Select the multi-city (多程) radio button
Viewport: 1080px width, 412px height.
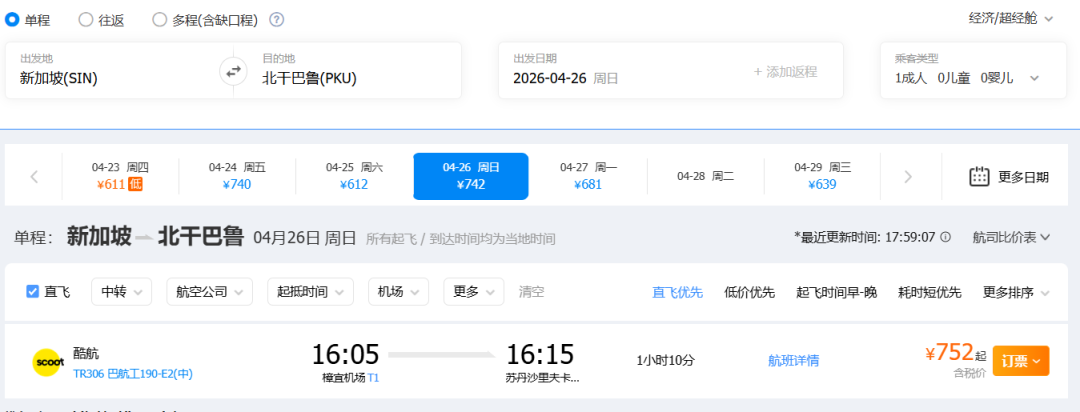[160, 19]
